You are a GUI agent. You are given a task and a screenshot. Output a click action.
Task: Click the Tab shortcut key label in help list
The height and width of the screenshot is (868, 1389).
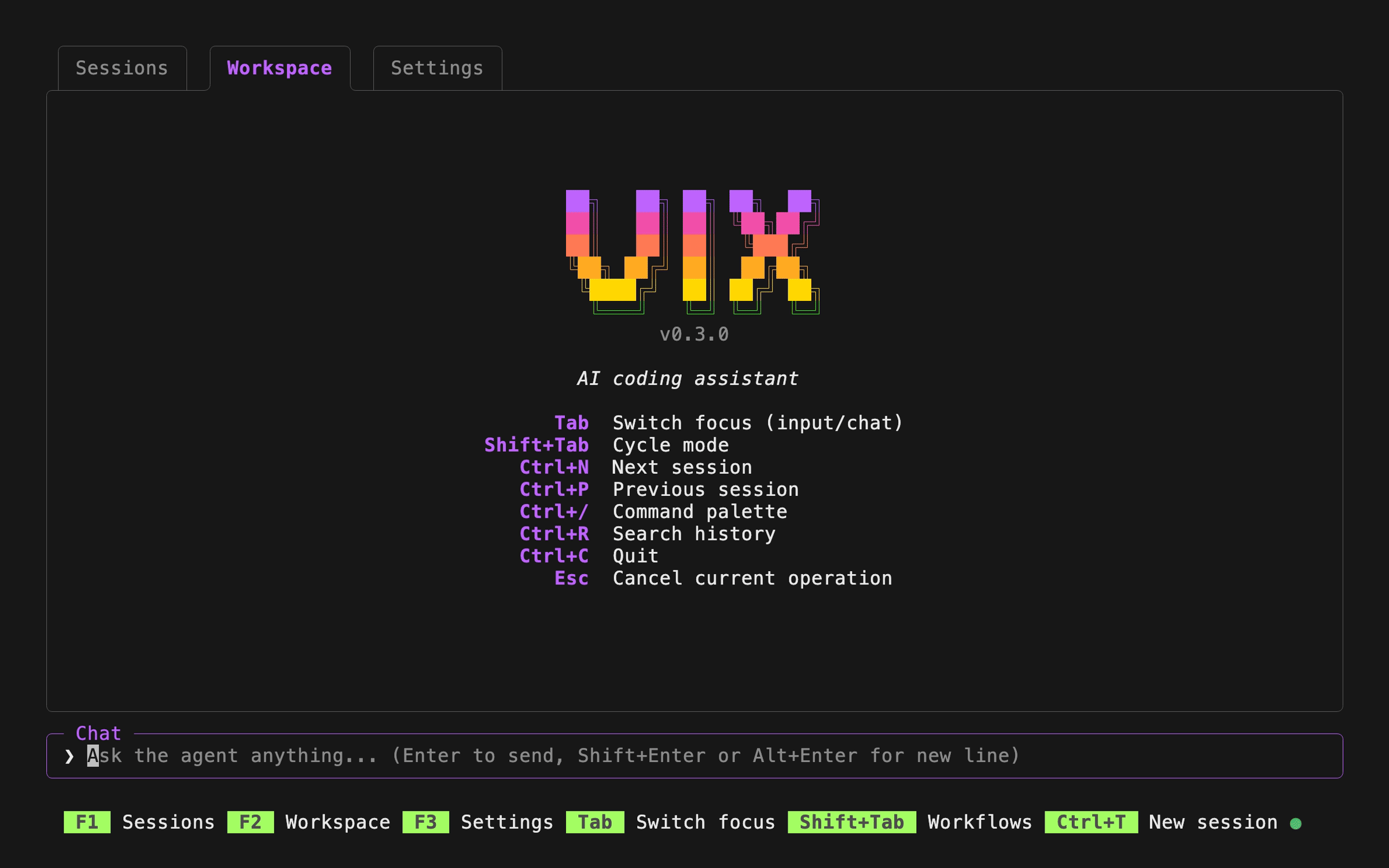pyautogui.click(x=571, y=423)
